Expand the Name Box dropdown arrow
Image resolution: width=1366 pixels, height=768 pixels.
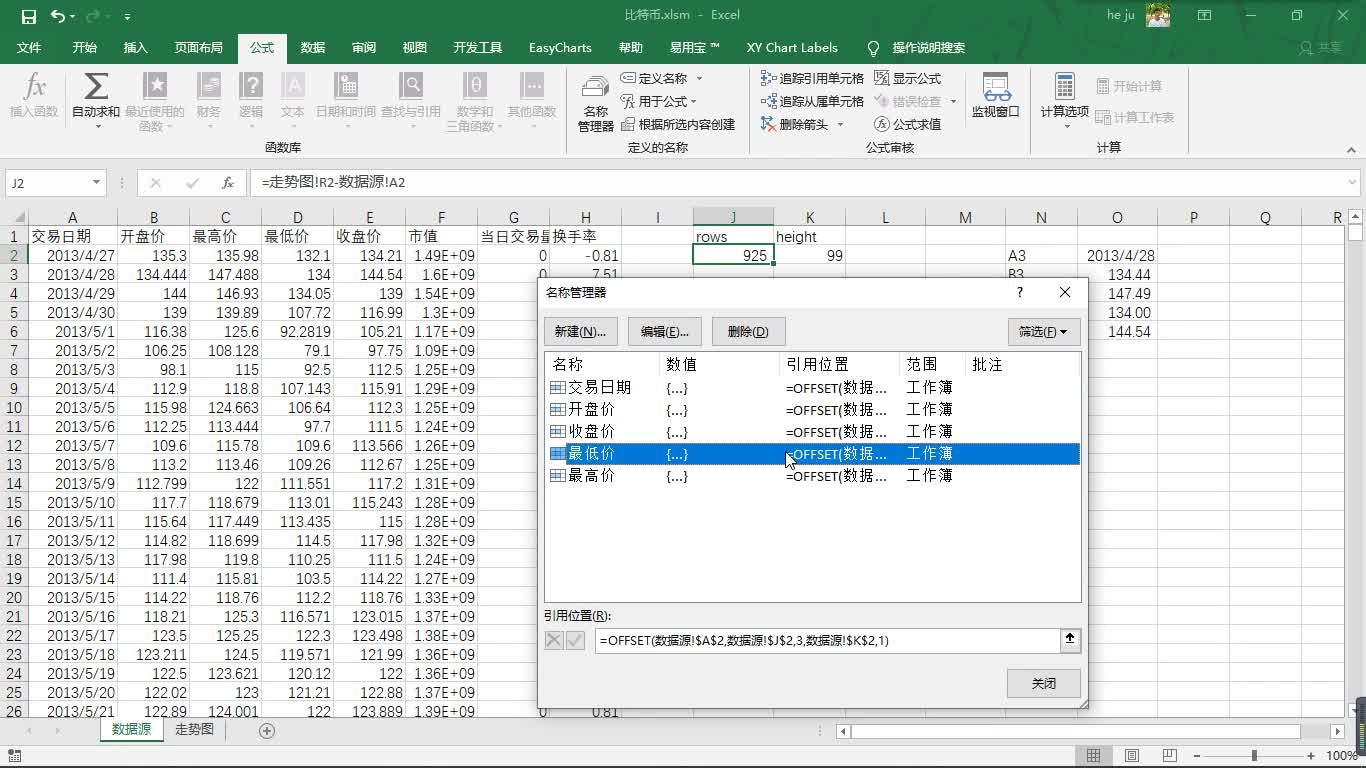click(97, 183)
